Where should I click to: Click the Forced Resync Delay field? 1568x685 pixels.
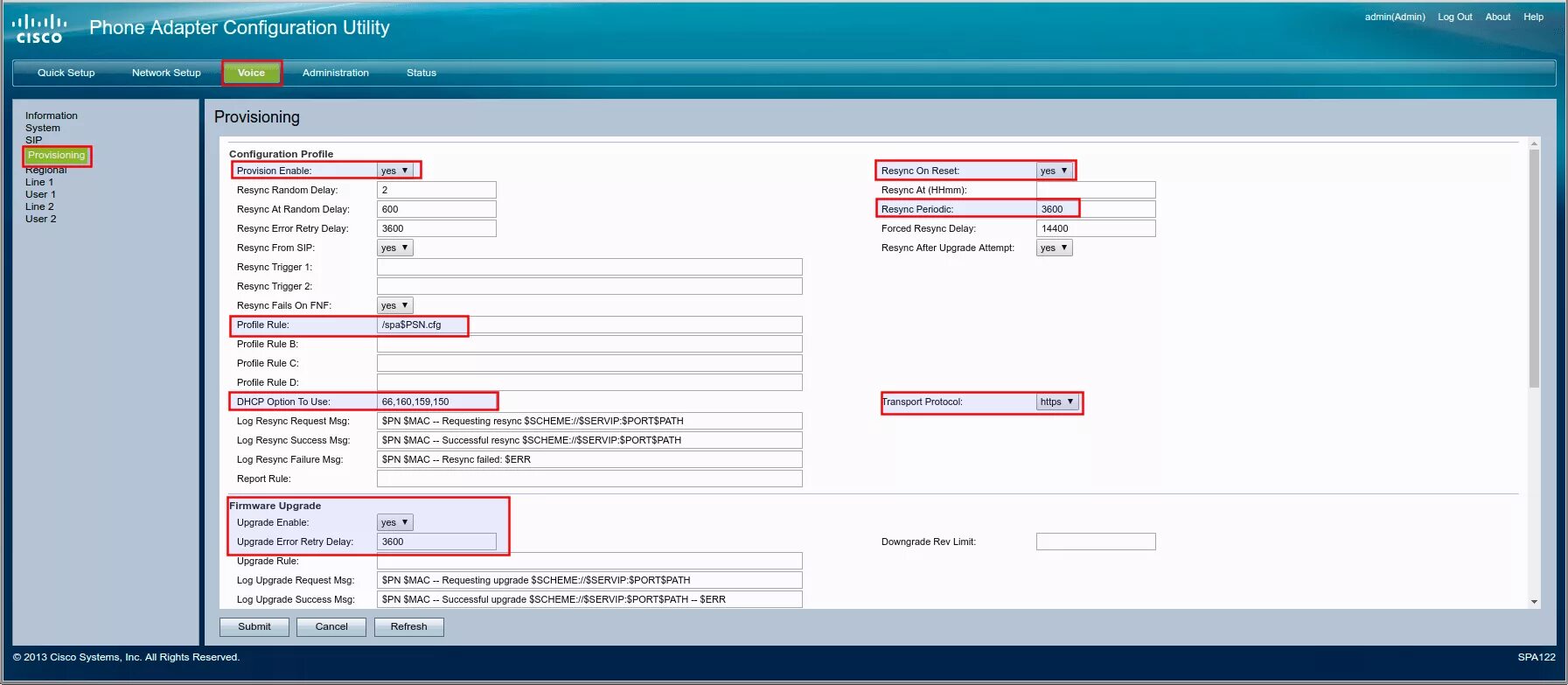coord(1096,228)
